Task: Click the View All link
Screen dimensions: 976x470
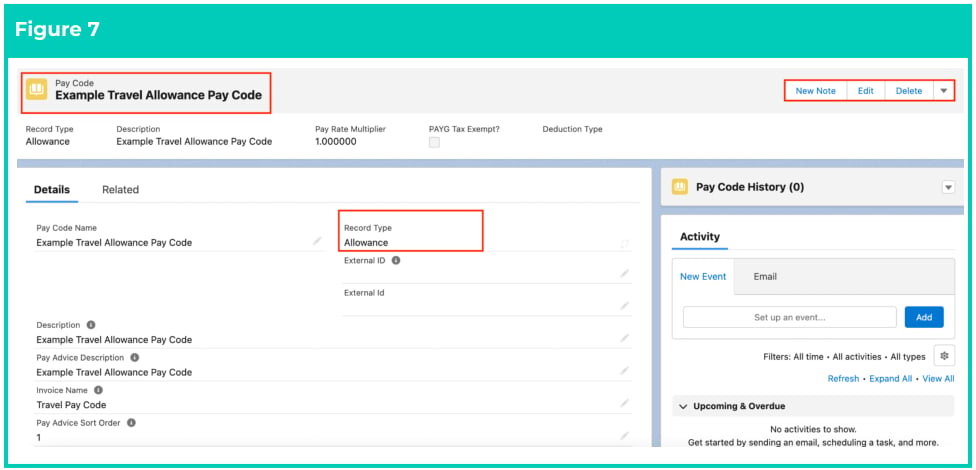Action: click(938, 378)
